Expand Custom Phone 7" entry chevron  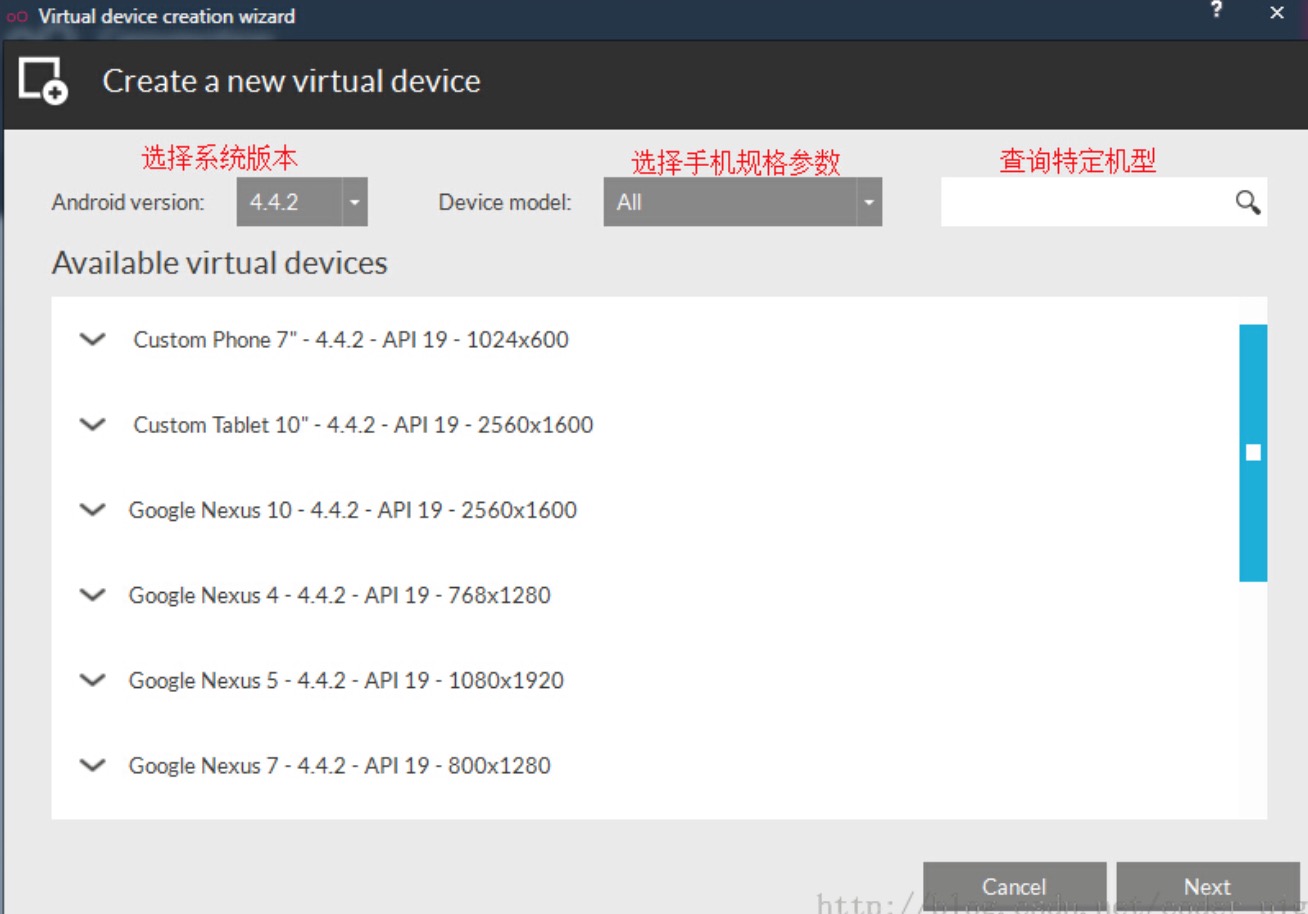pos(93,339)
